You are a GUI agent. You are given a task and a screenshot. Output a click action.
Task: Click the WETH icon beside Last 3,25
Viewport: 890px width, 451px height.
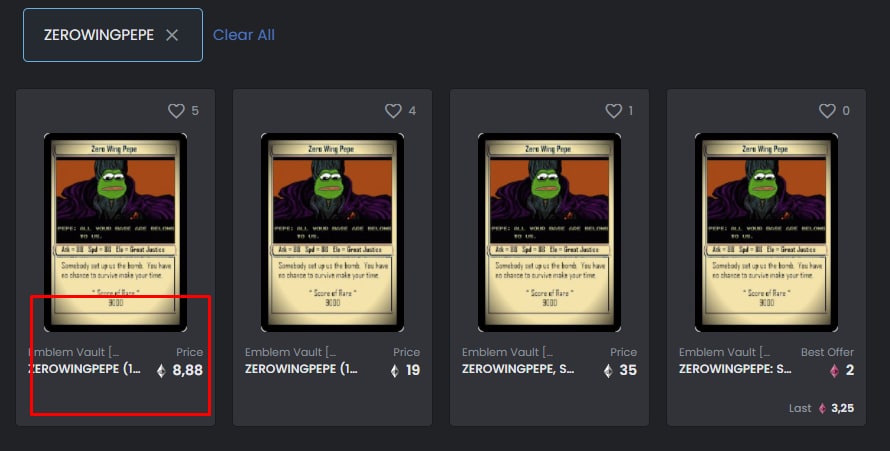pyautogui.click(x=822, y=408)
